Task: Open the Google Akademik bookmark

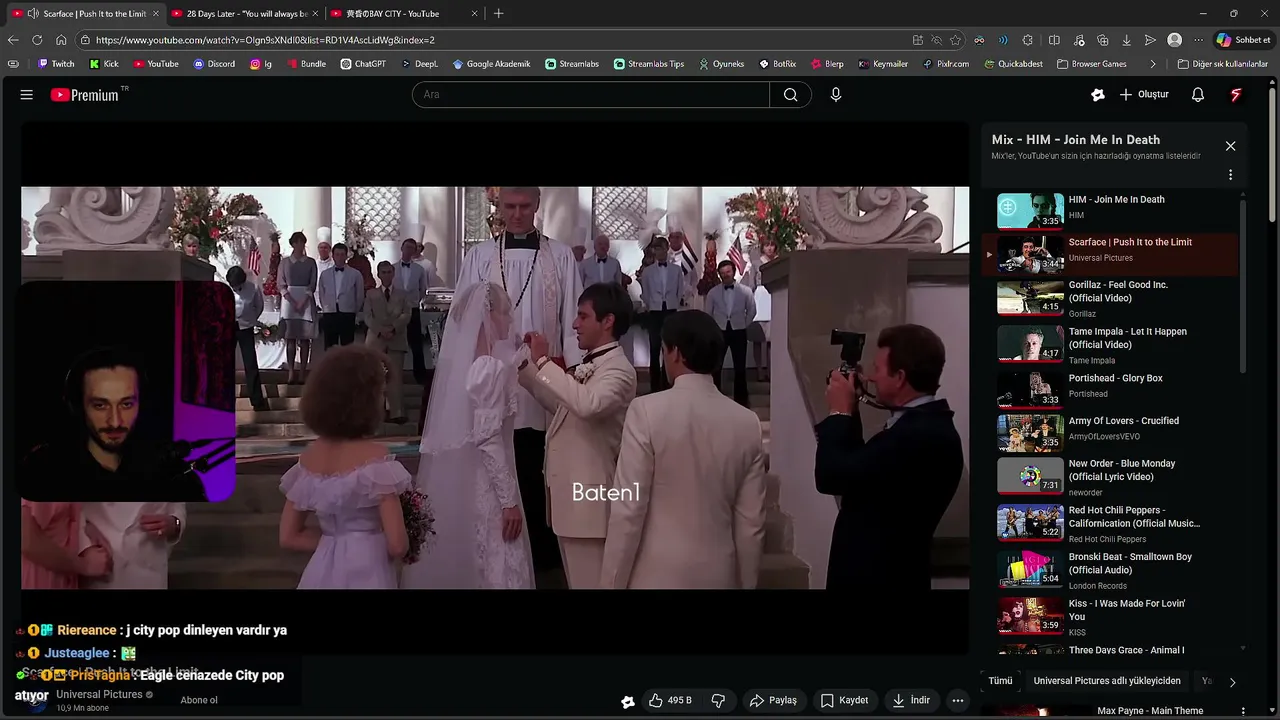Action: coord(491,64)
